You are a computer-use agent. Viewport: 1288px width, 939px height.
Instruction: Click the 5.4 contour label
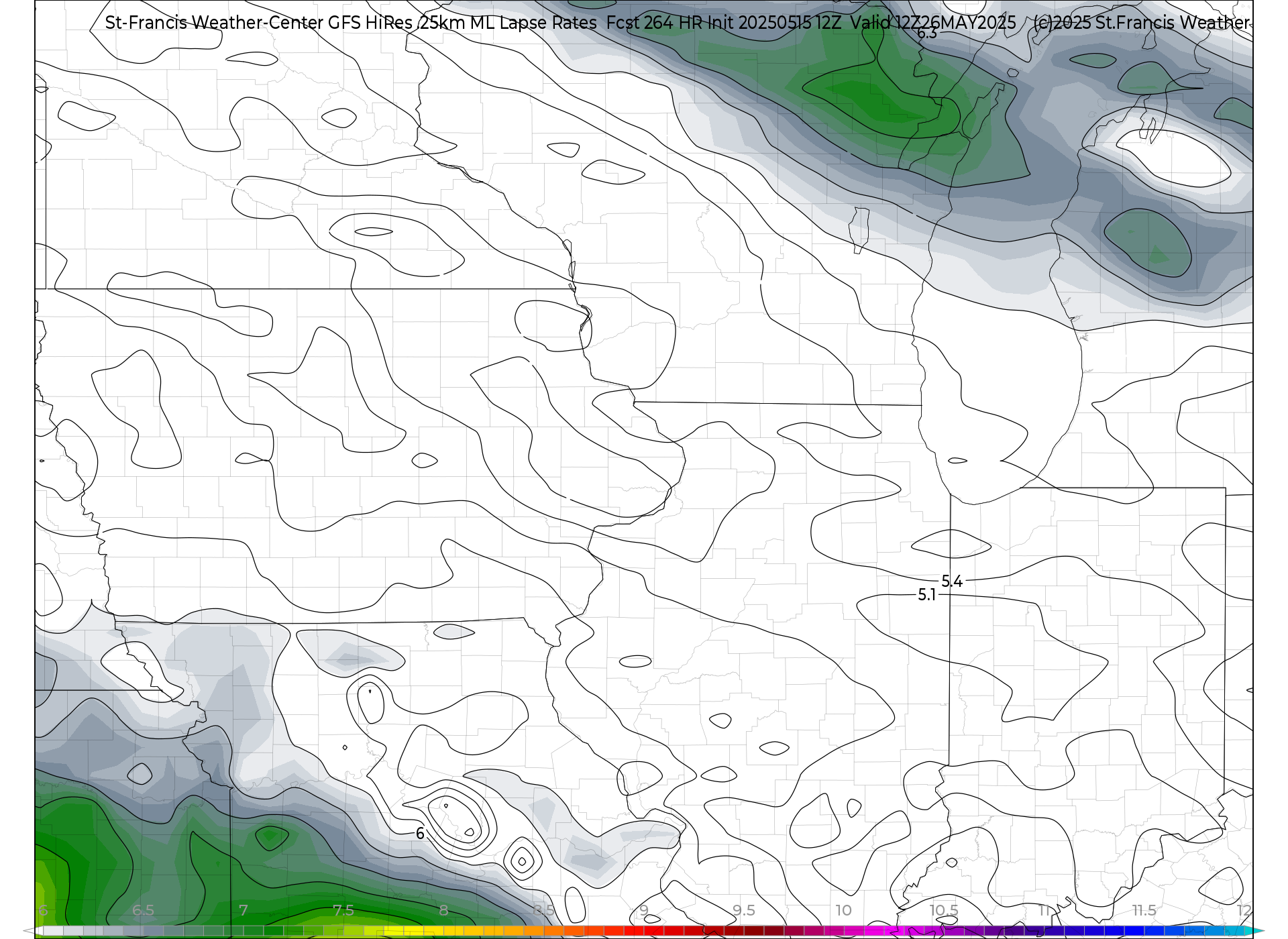[952, 582]
